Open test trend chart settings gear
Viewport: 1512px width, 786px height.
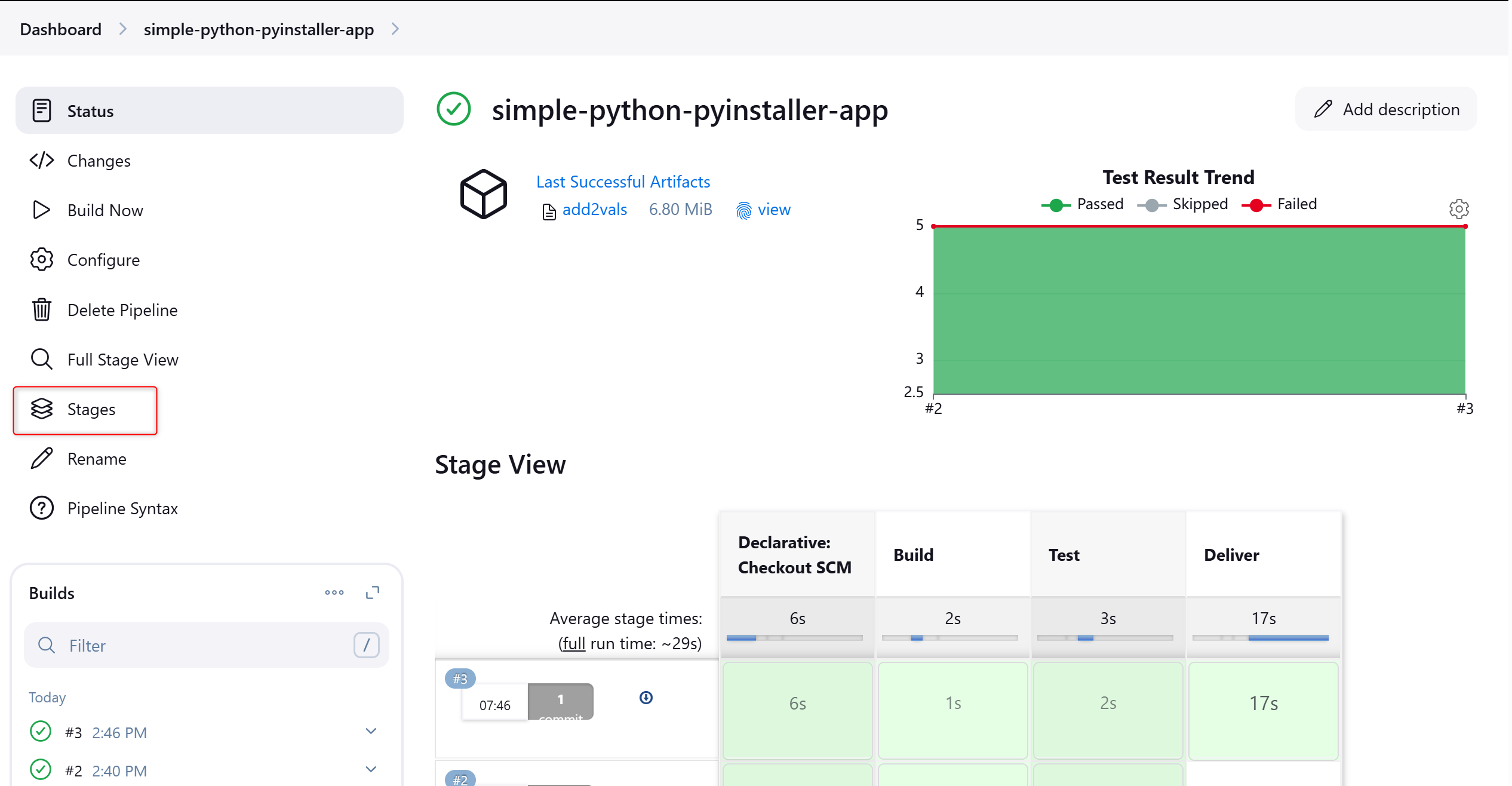tap(1459, 209)
